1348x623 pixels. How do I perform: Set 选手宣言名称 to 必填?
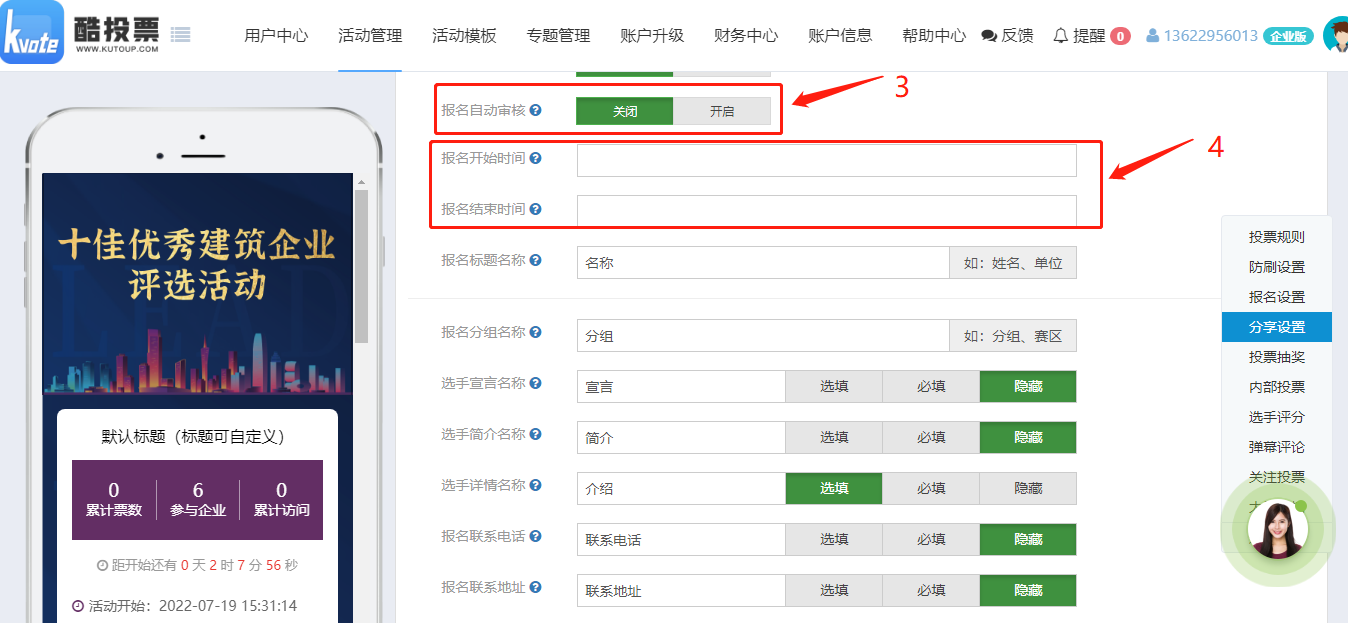coord(931,386)
